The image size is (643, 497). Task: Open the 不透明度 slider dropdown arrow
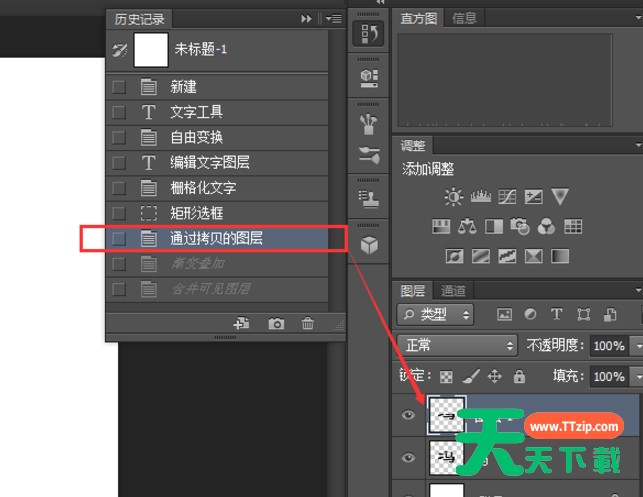pyautogui.click(x=638, y=346)
